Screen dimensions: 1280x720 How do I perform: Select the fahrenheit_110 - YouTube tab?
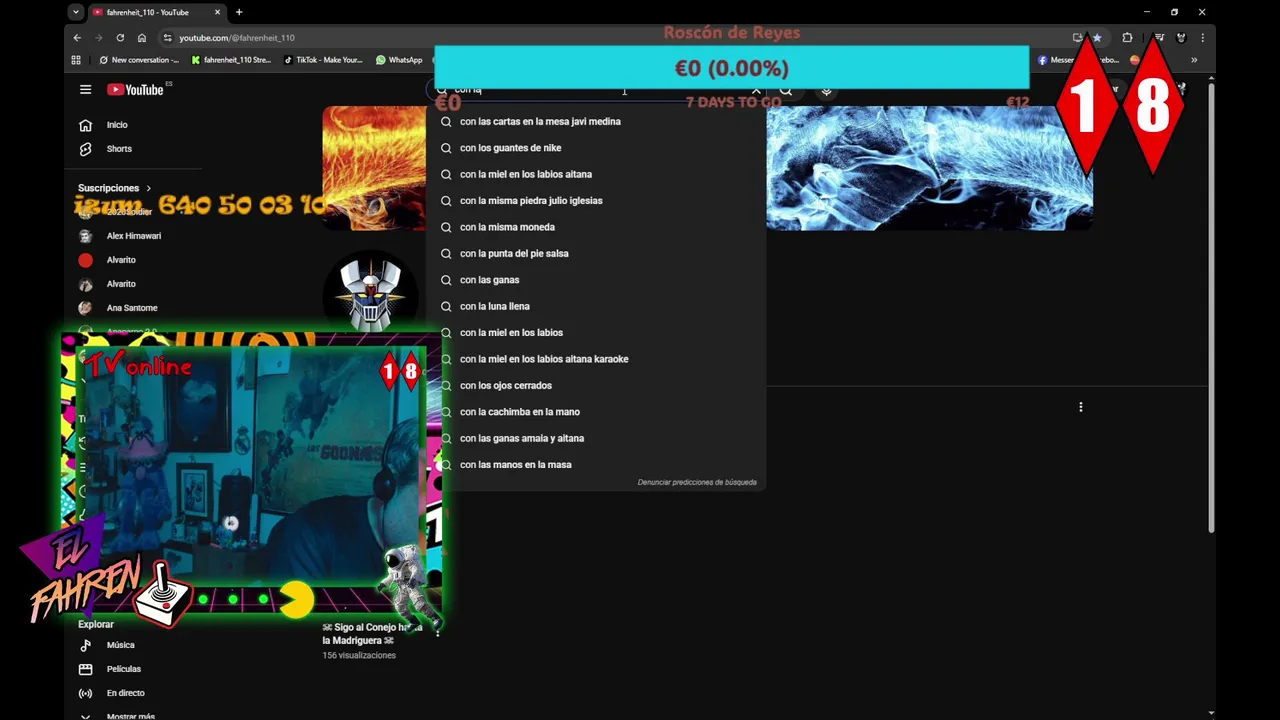(x=148, y=12)
